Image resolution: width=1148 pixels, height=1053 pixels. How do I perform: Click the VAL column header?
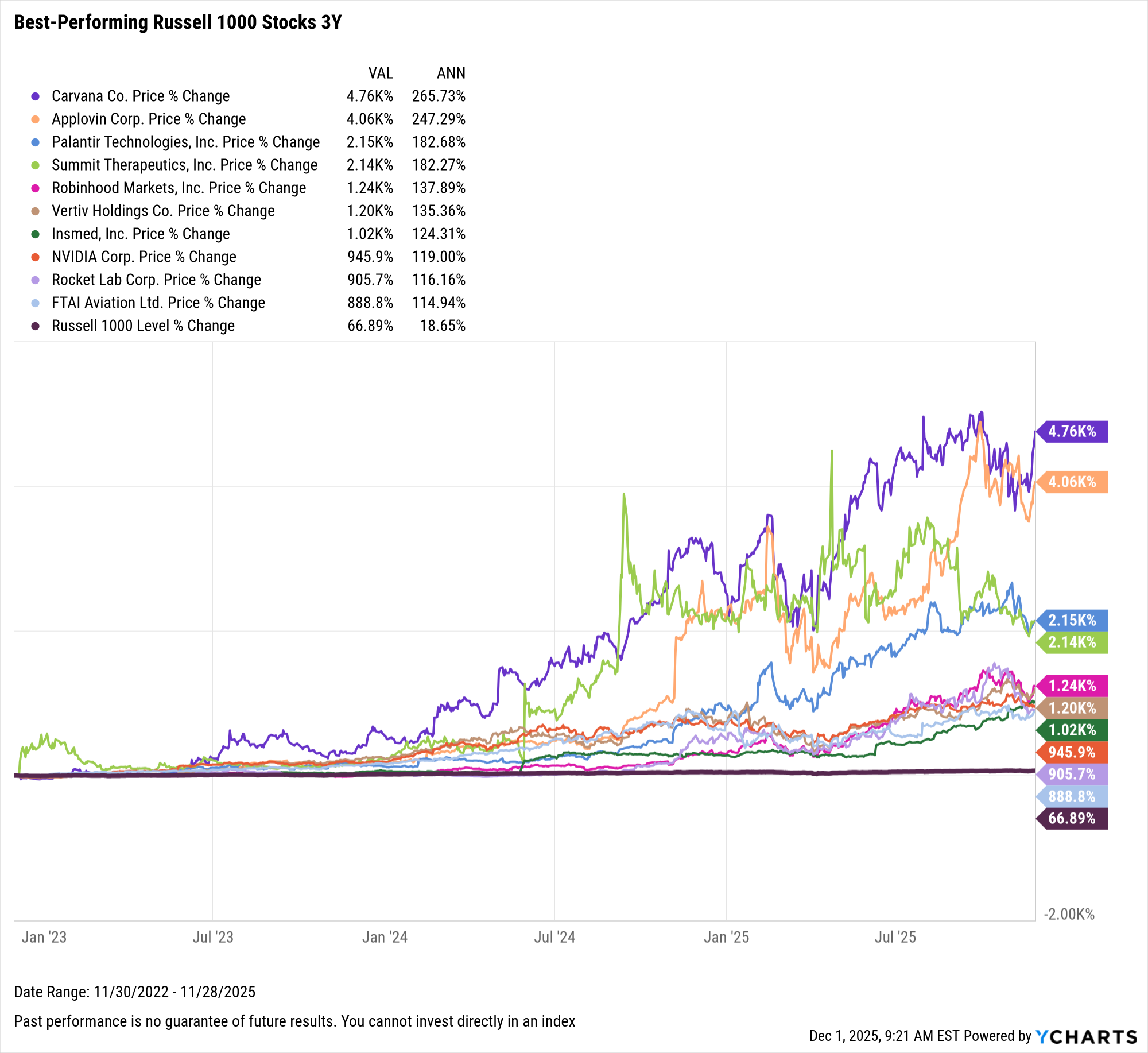click(381, 73)
